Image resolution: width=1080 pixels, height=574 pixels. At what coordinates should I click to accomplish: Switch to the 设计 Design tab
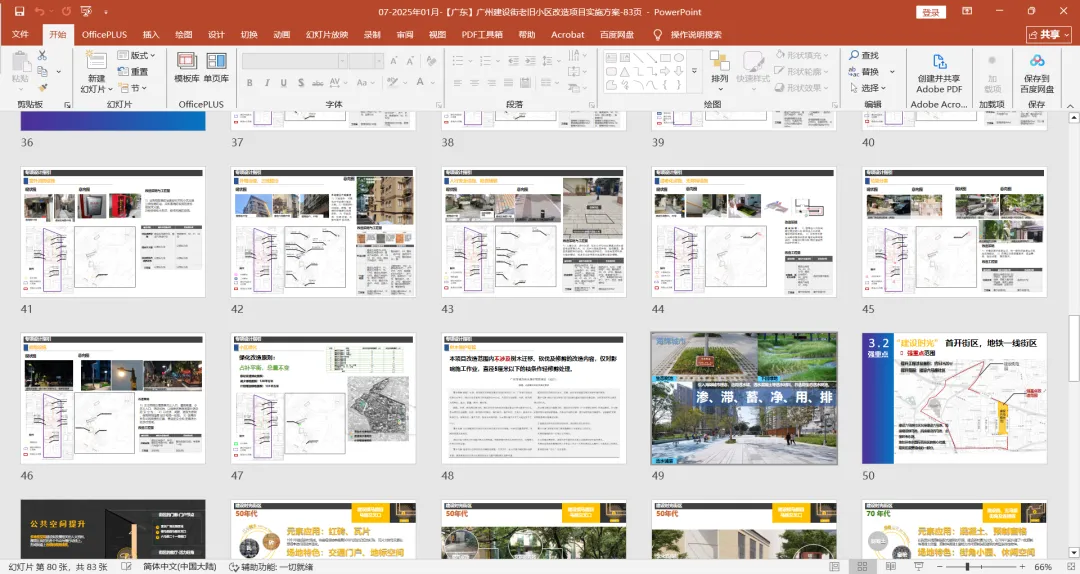[216, 34]
